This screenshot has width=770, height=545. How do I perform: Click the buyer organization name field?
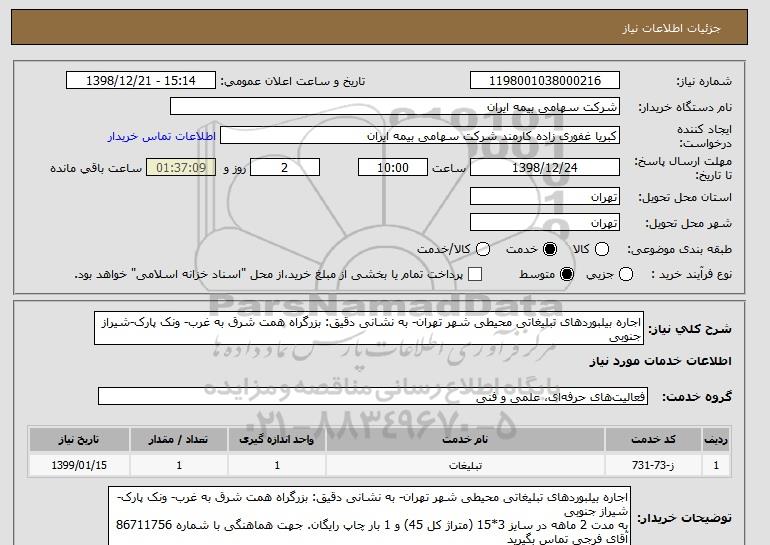395,107
